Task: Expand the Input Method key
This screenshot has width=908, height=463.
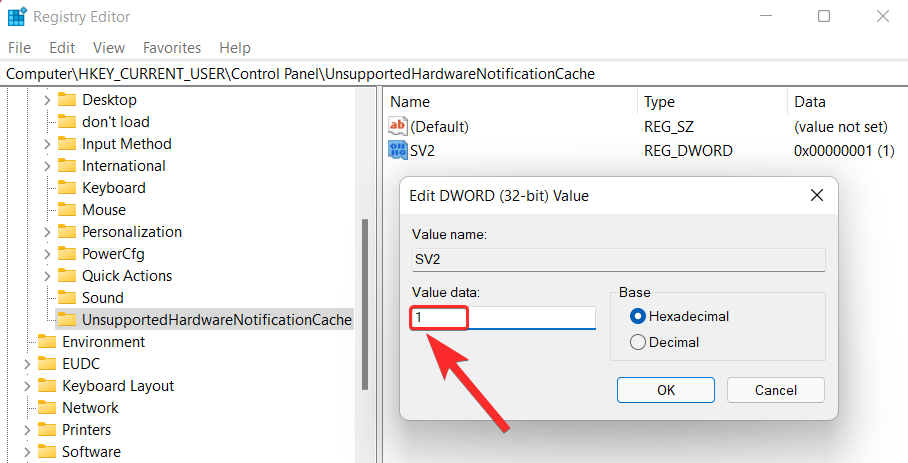Action: [x=47, y=144]
